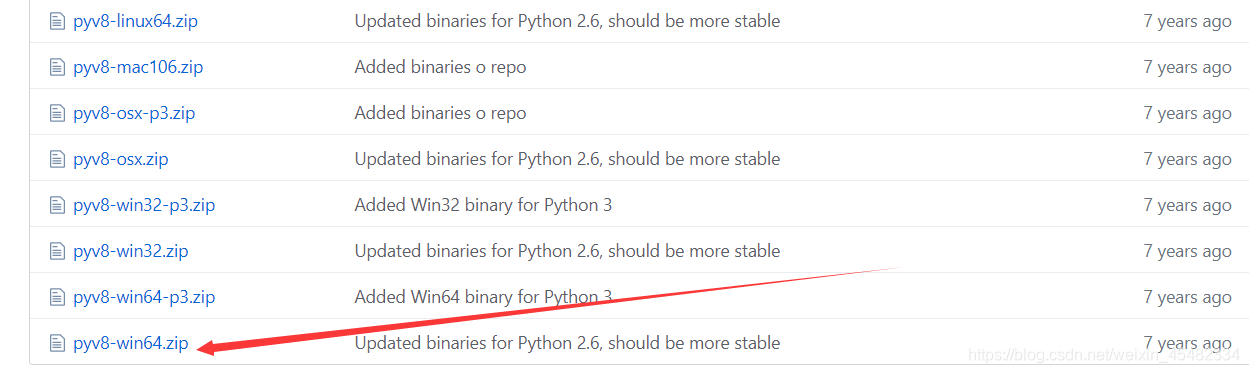Click file icon beside pyv8-win32.zip

pyautogui.click(x=57, y=251)
